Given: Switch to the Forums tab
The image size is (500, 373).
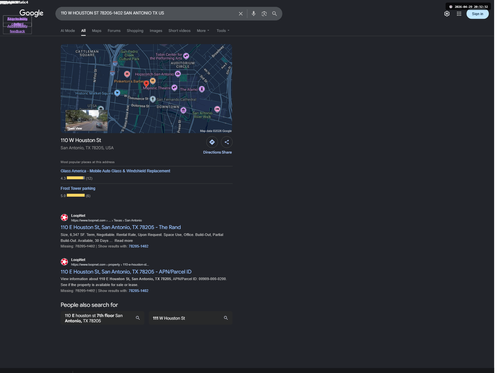Looking at the screenshot, I should tap(114, 31).
